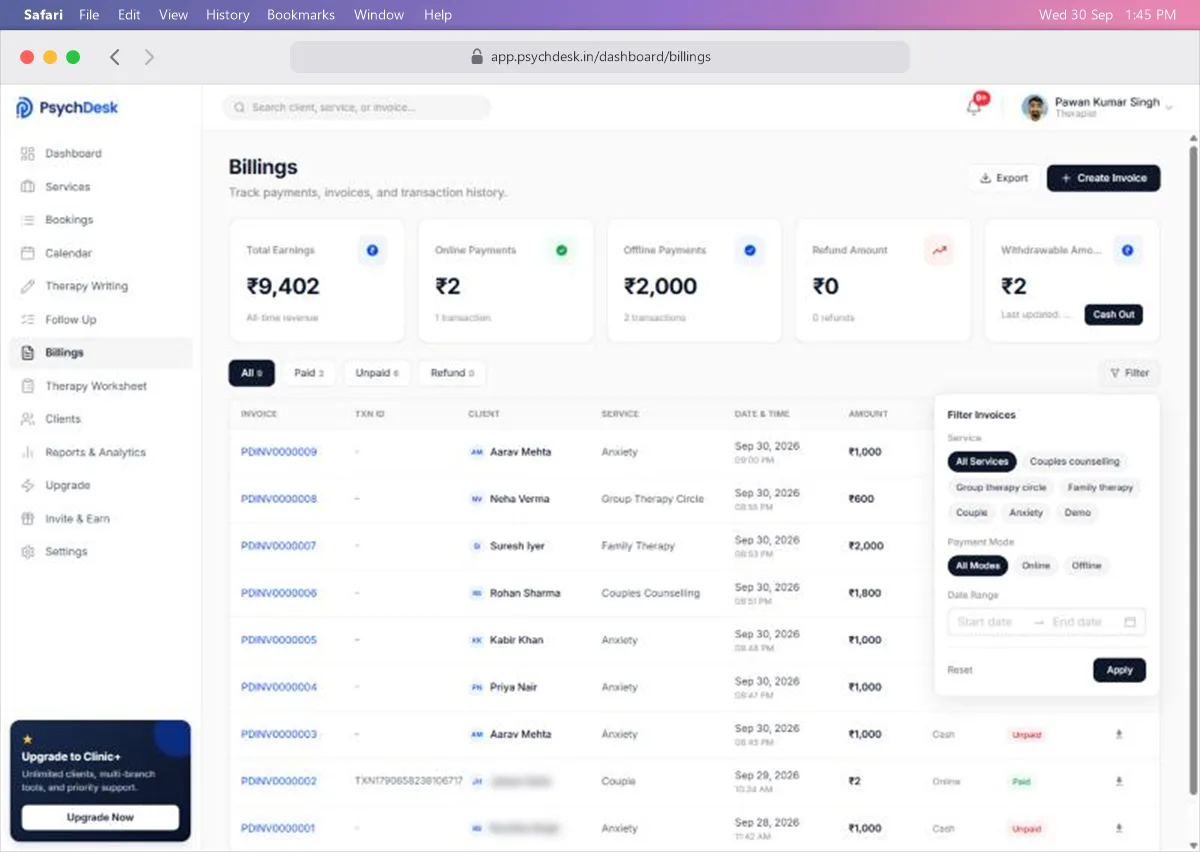Open the File menu
The height and width of the screenshot is (852, 1200).
pos(89,15)
